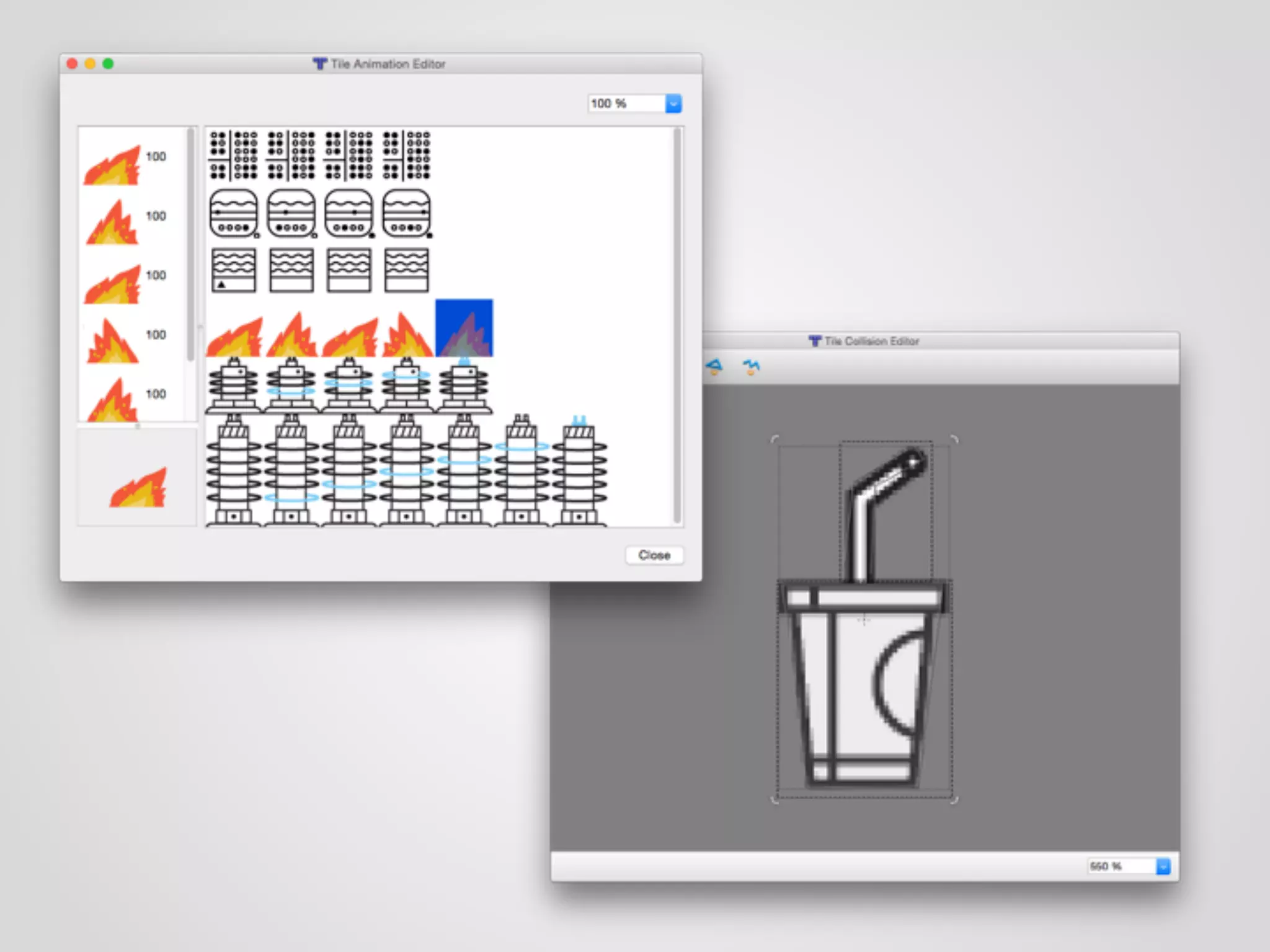Click the frame list vertical scrollbar
The image size is (1270, 952).
coord(191,244)
